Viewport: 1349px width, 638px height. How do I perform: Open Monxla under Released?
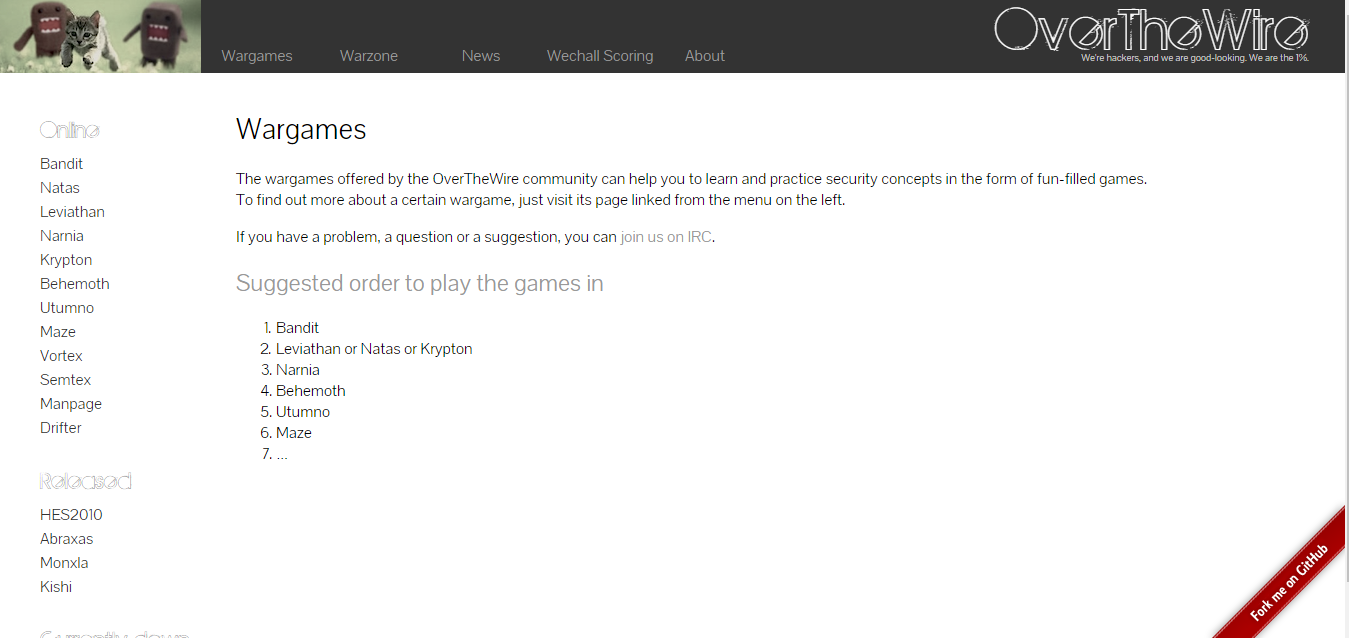[x=65, y=563]
